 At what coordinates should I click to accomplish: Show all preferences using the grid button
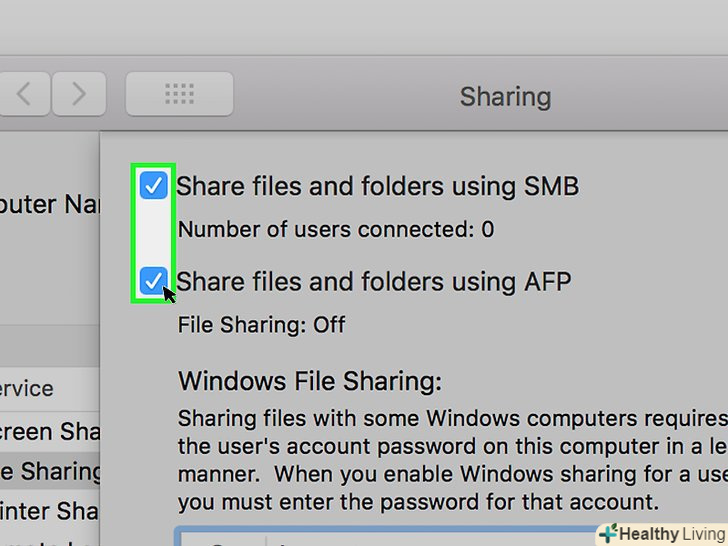click(179, 95)
